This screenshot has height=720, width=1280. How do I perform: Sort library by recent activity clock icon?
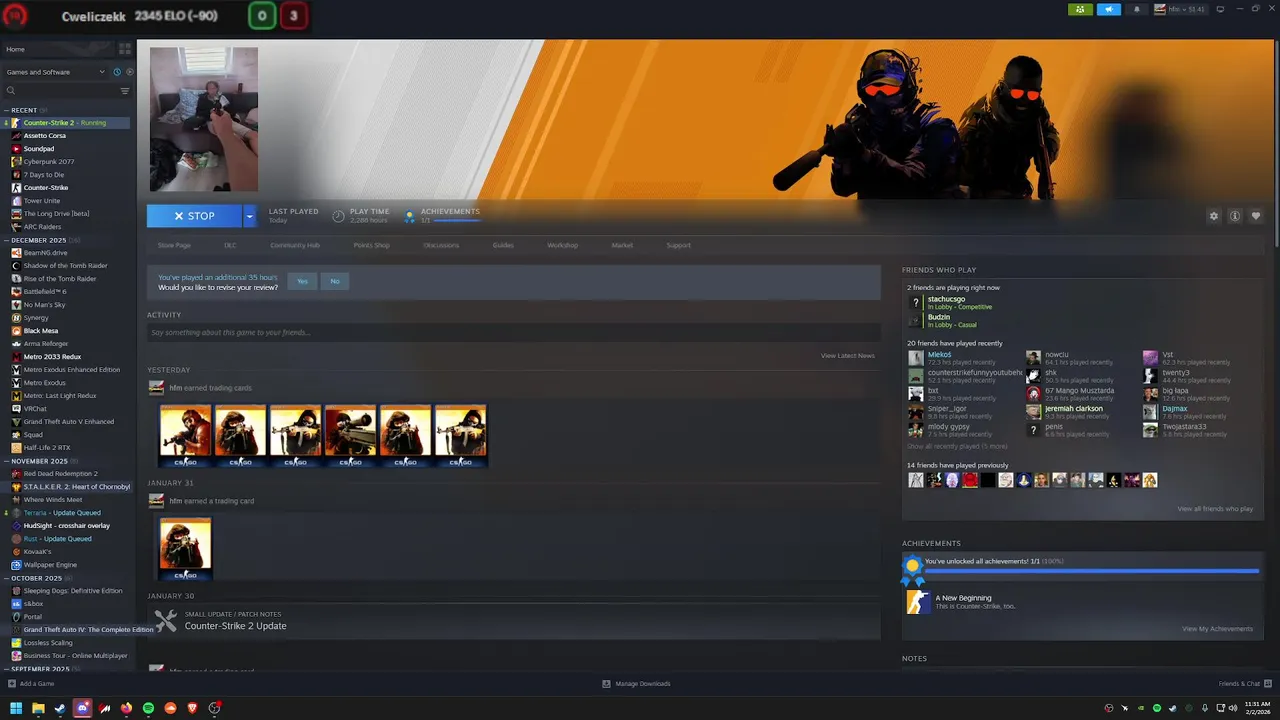coord(117,72)
